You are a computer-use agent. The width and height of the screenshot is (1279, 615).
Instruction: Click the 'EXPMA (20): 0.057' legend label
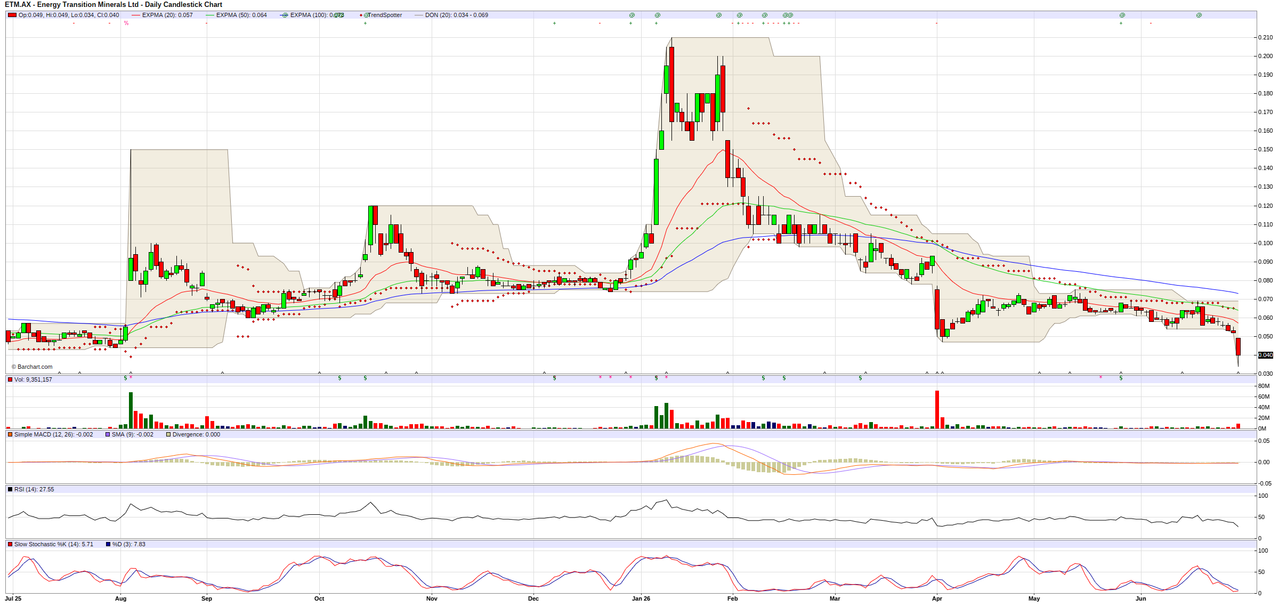click(x=167, y=15)
